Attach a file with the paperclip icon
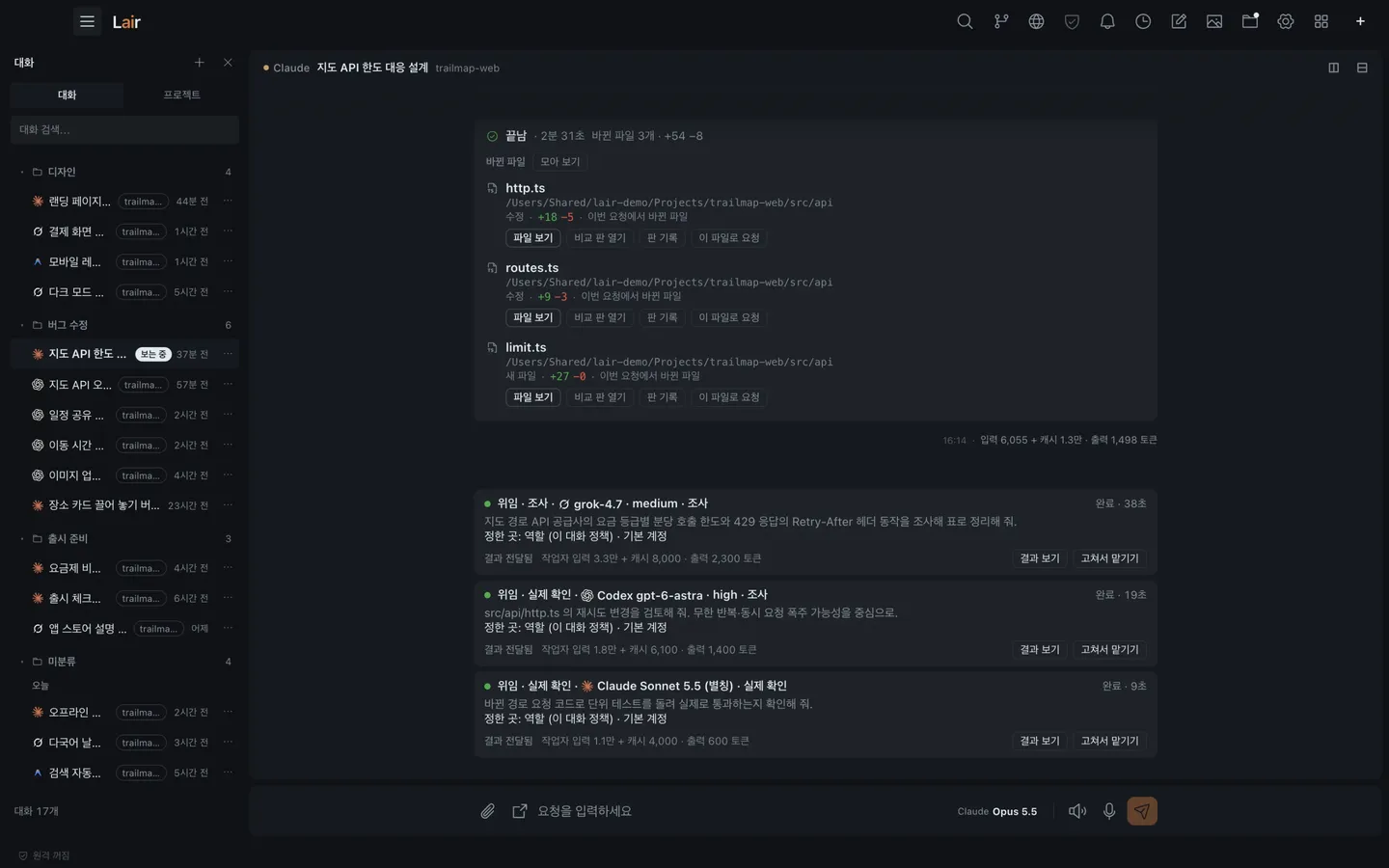 (x=488, y=811)
